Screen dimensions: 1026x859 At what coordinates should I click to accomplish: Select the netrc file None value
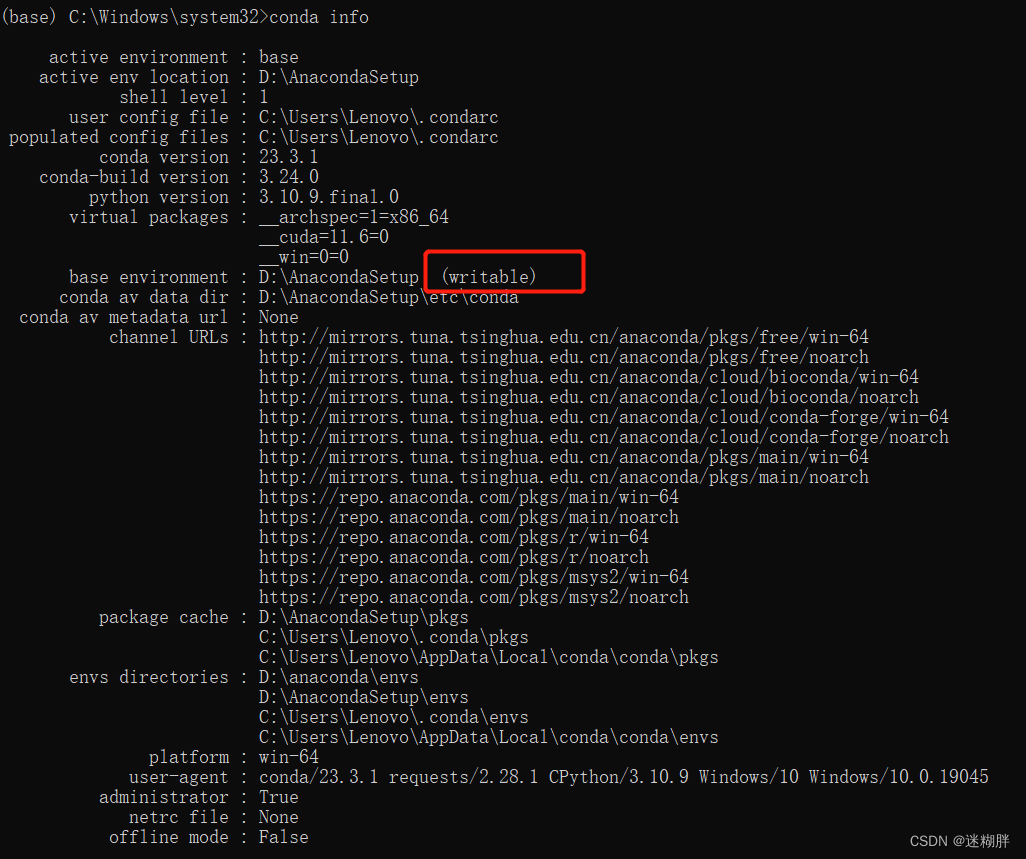pyautogui.click(x=278, y=817)
